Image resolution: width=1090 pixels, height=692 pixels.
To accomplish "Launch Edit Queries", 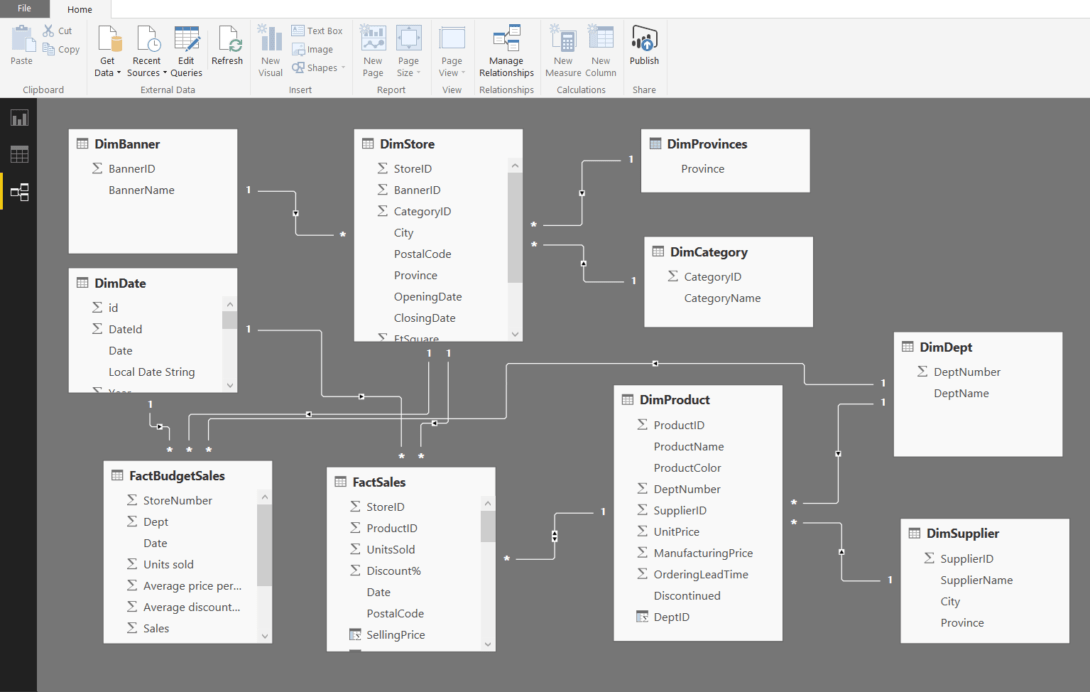I will tap(186, 52).
